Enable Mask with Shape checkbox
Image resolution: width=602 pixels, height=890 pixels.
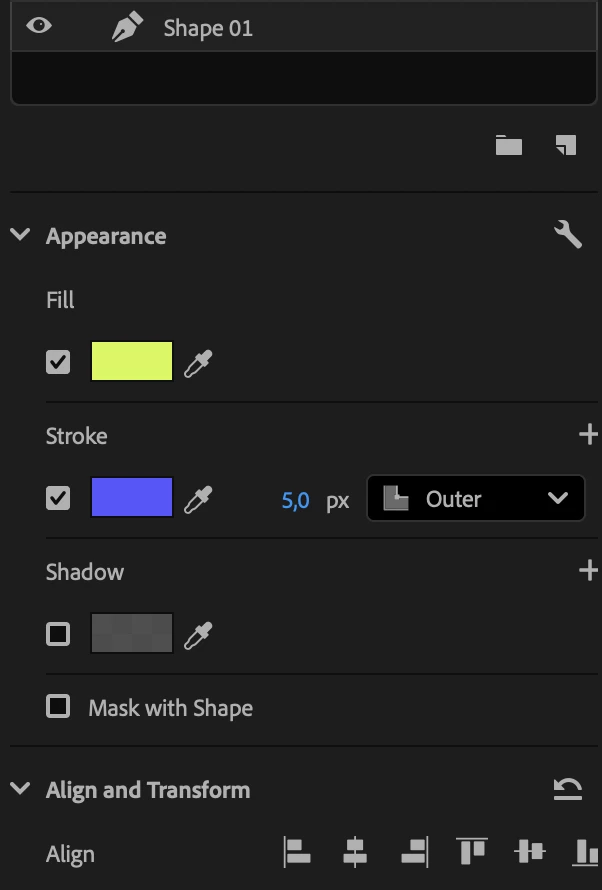coord(59,707)
